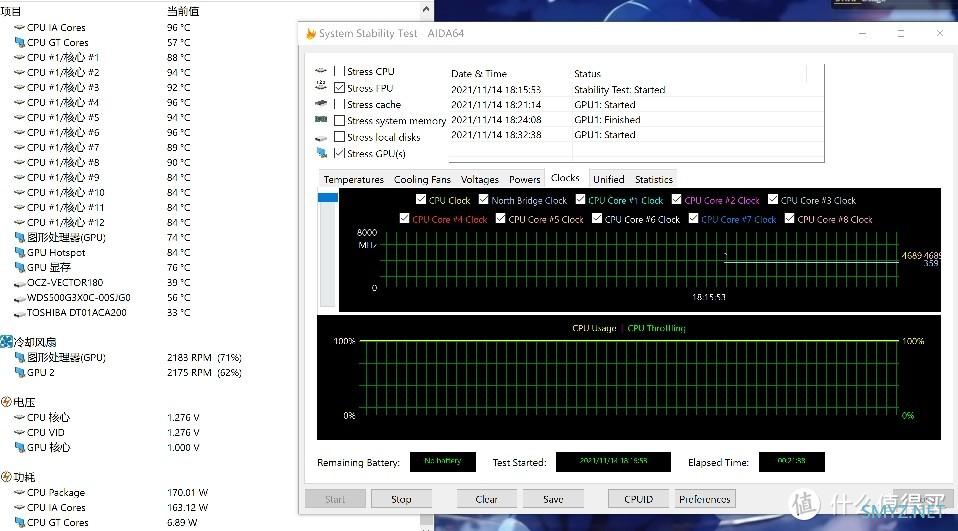This screenshot has height=531, width=958.
Task: Click the CPU core #12 temperature icon
Action: tap(19, 222)
